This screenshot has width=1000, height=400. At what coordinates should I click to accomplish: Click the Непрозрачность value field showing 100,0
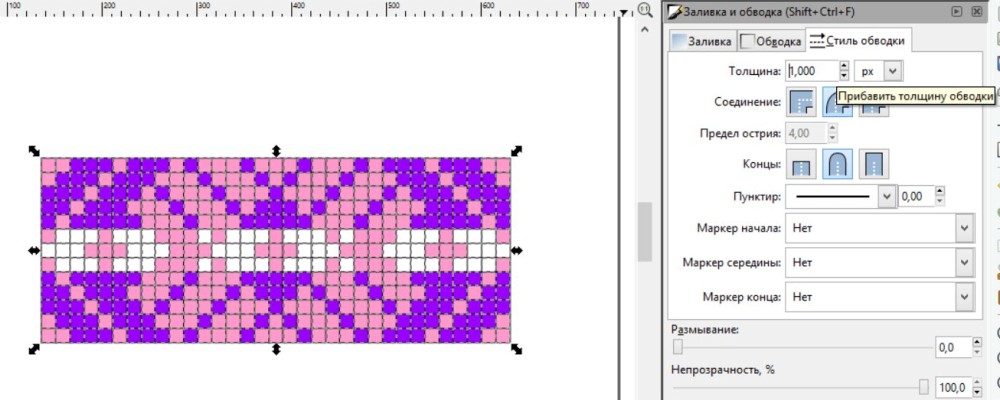[953, 387]
